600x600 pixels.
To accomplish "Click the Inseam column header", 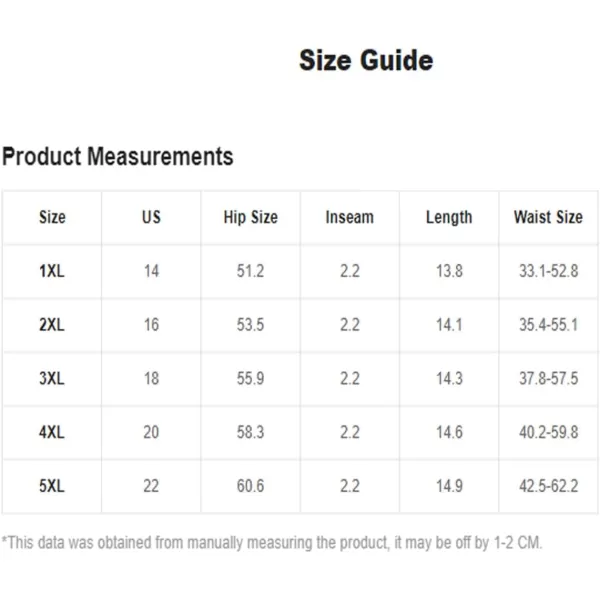I will [349, 217].
